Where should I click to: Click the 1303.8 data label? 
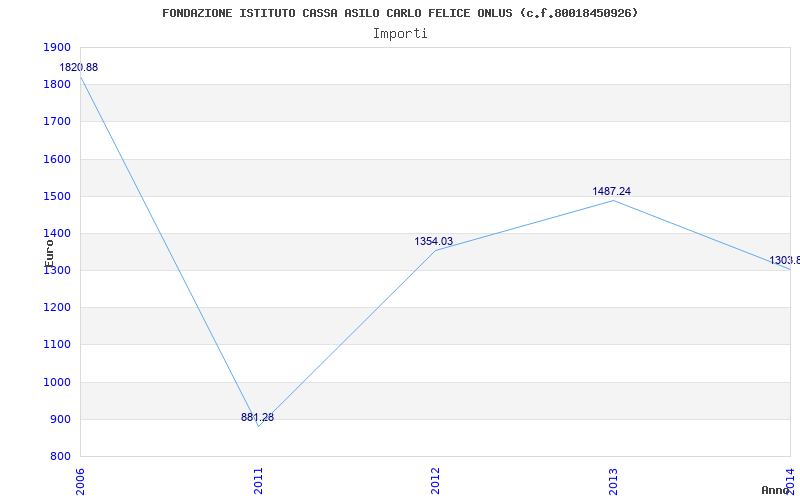pyautogui.click(x=785, y=261)
